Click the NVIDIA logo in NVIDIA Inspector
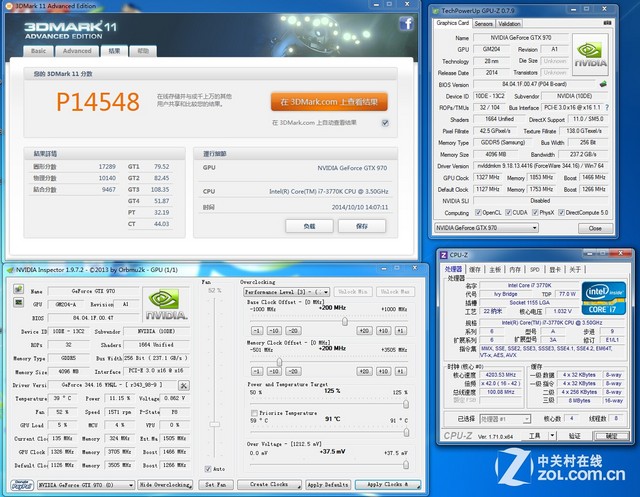 [x=166, y=304]
